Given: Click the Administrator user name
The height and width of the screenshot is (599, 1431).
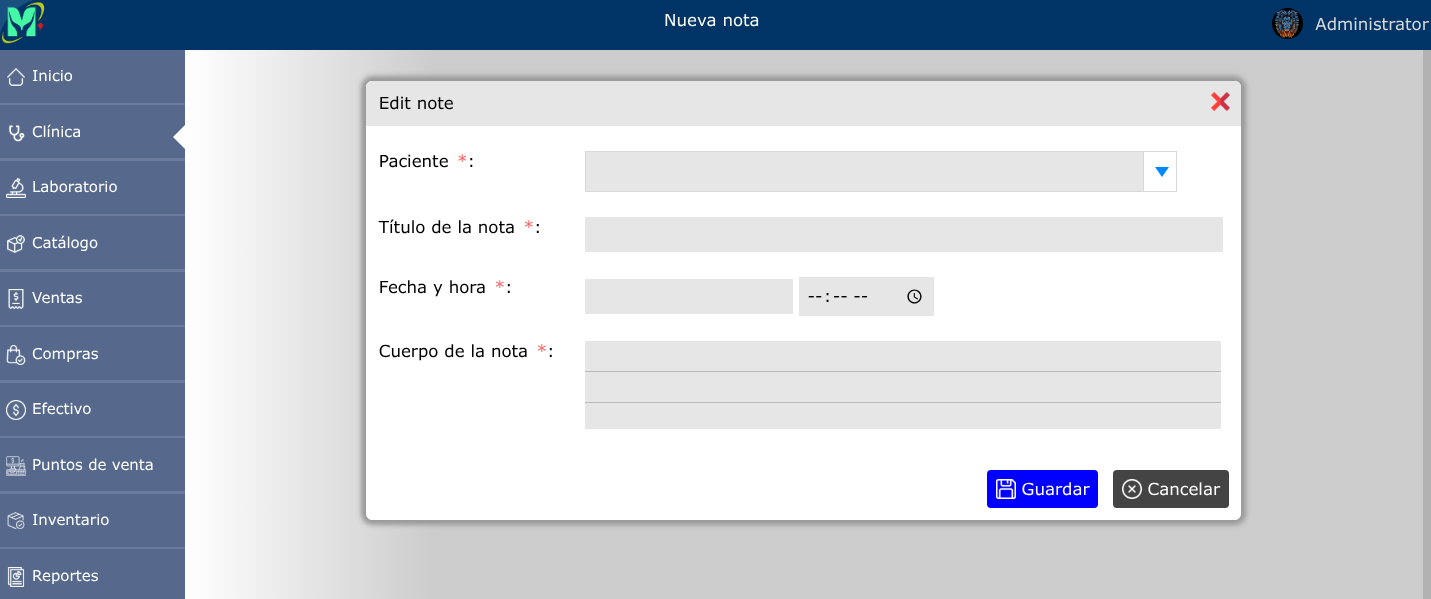Looking at the screenshot, I should (x=1371, y=24).
